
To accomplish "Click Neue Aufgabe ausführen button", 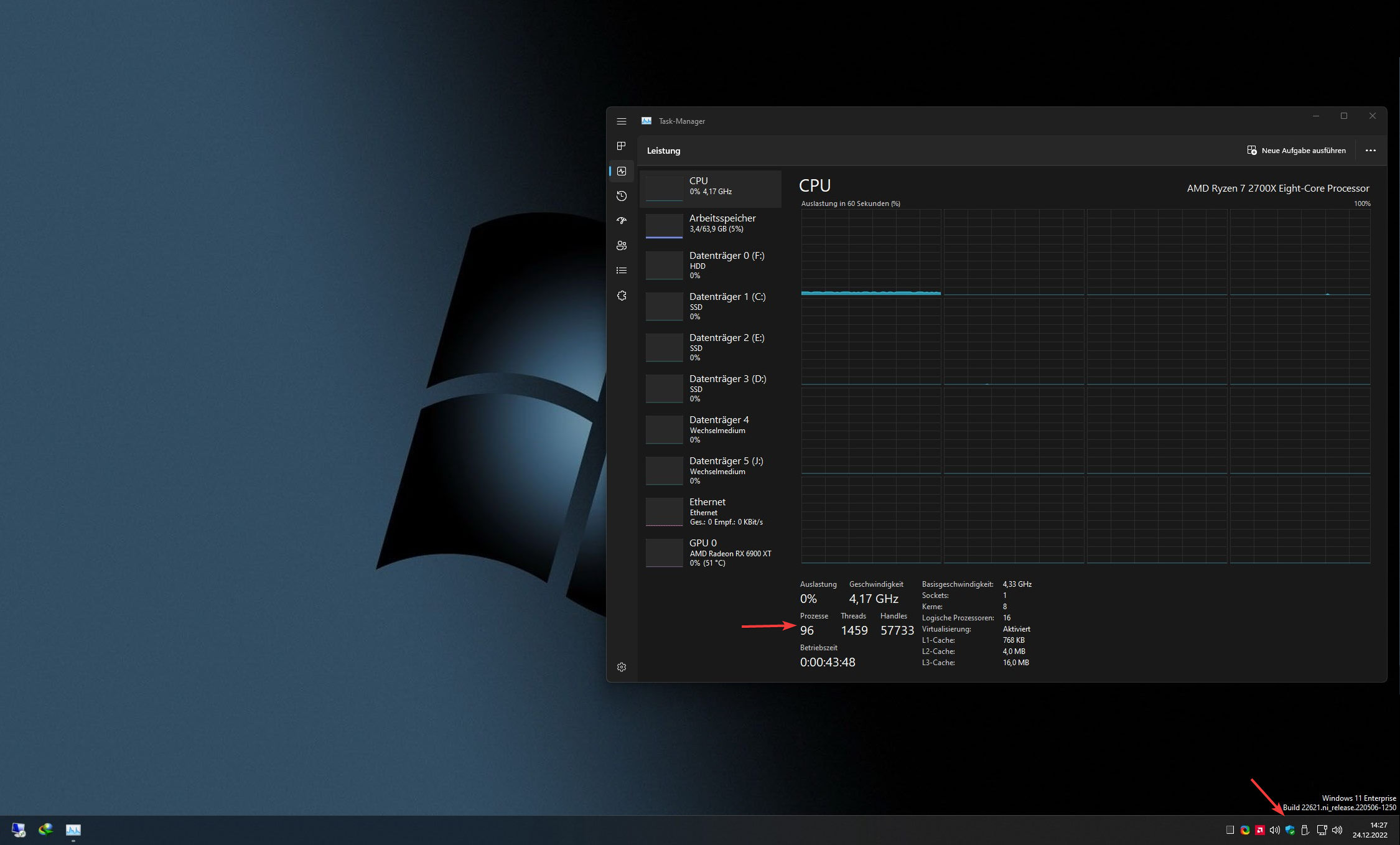I will [x=1296, y=151].
